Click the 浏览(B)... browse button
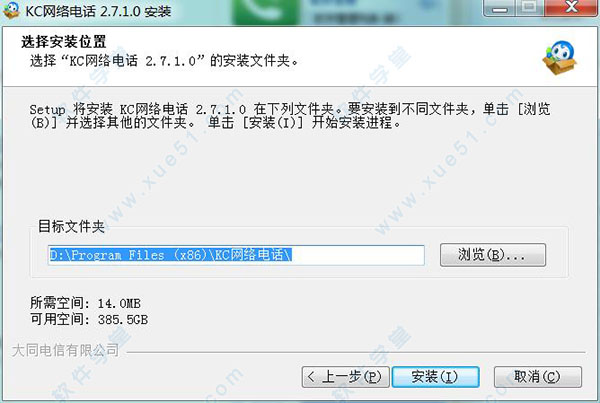 point(493,255)
